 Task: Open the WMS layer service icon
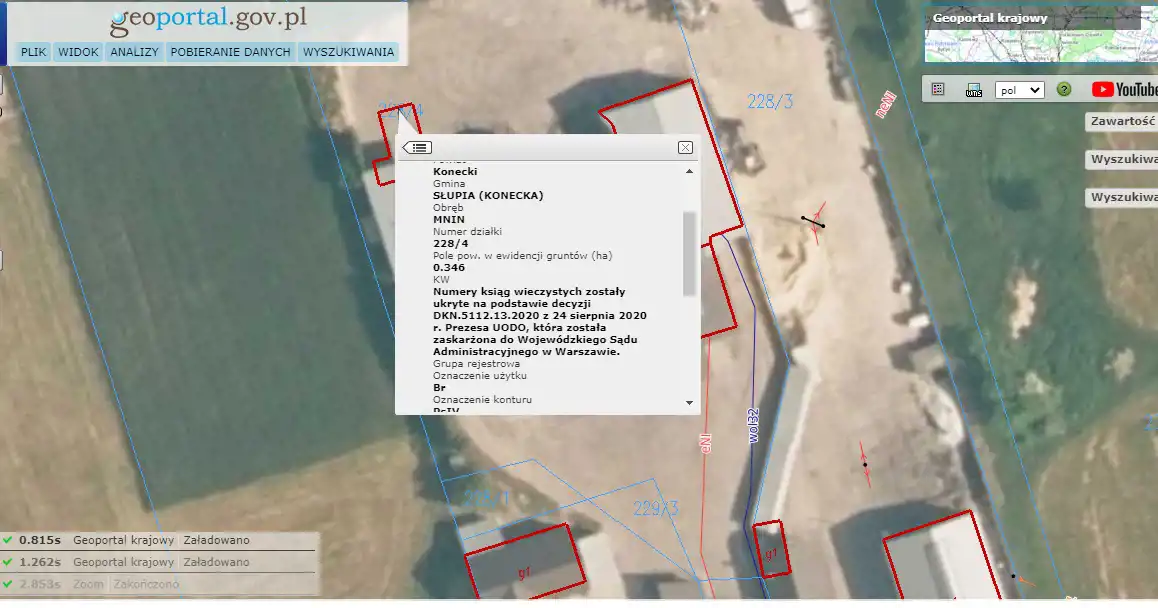click(973, 90)
